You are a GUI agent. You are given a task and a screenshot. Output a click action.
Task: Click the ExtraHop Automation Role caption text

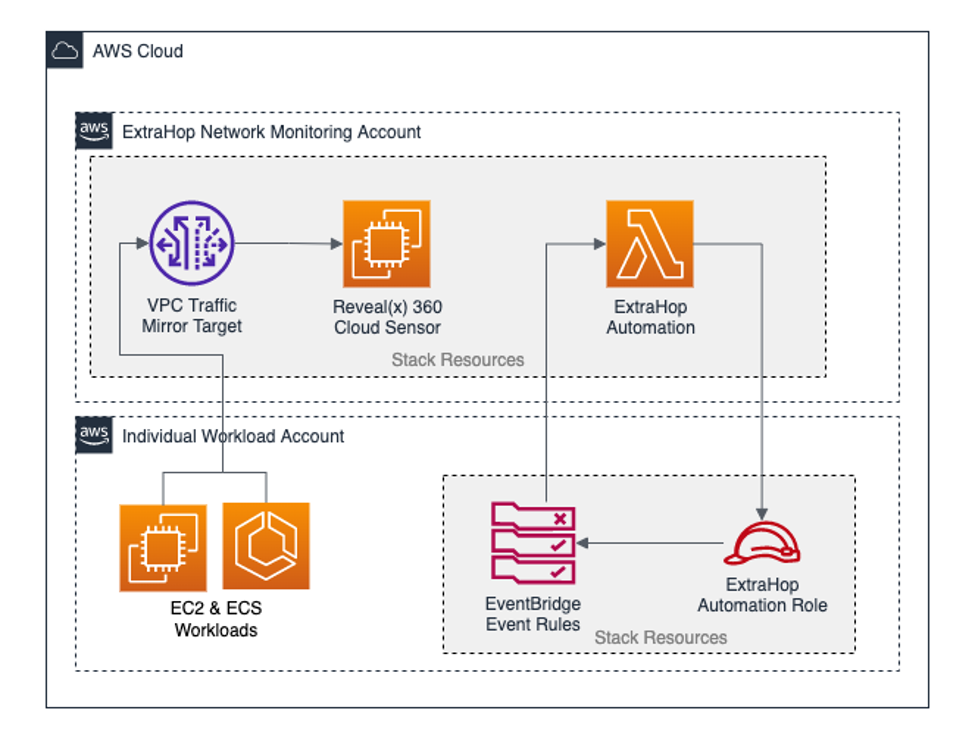point(763,594)
